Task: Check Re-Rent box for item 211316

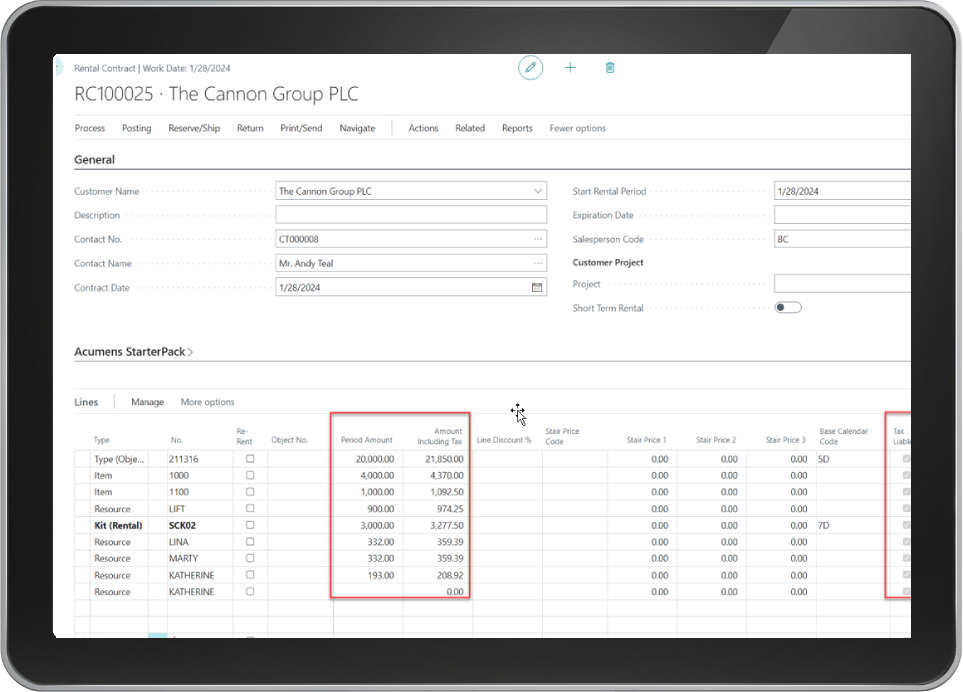Action: tap(250, 459)
